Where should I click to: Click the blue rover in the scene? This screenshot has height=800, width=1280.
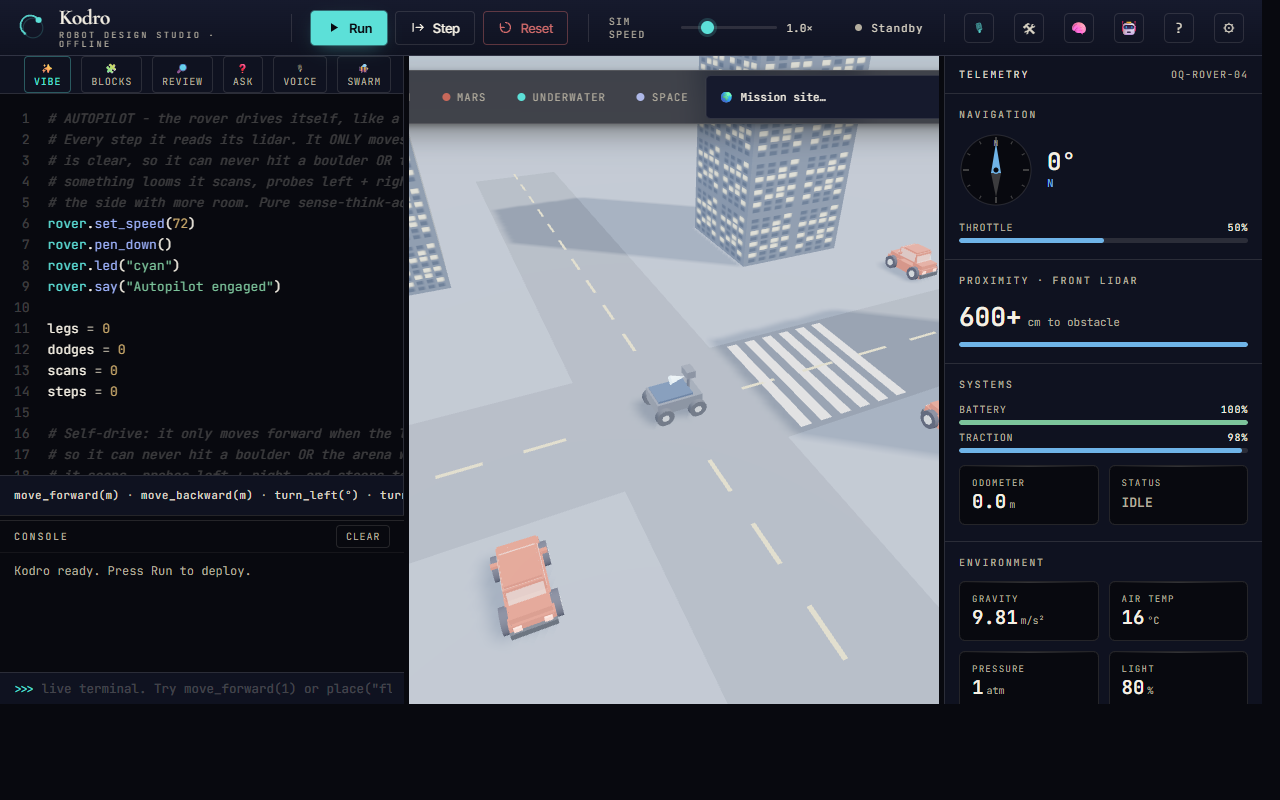coord(676,395)
